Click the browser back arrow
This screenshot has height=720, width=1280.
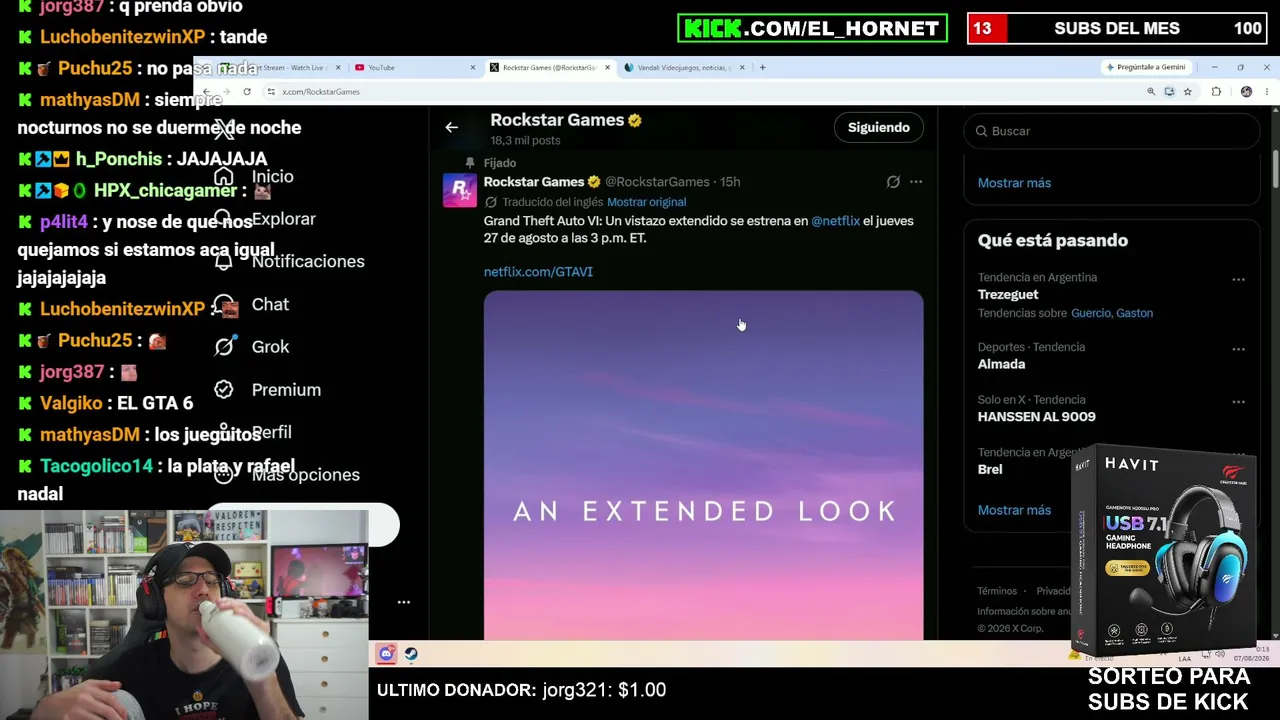tap(205, 92)
